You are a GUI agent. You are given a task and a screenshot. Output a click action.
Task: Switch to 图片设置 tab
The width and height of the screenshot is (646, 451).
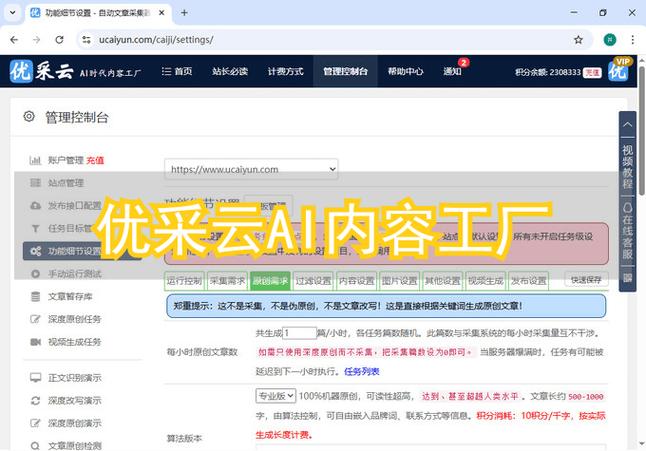399,281
